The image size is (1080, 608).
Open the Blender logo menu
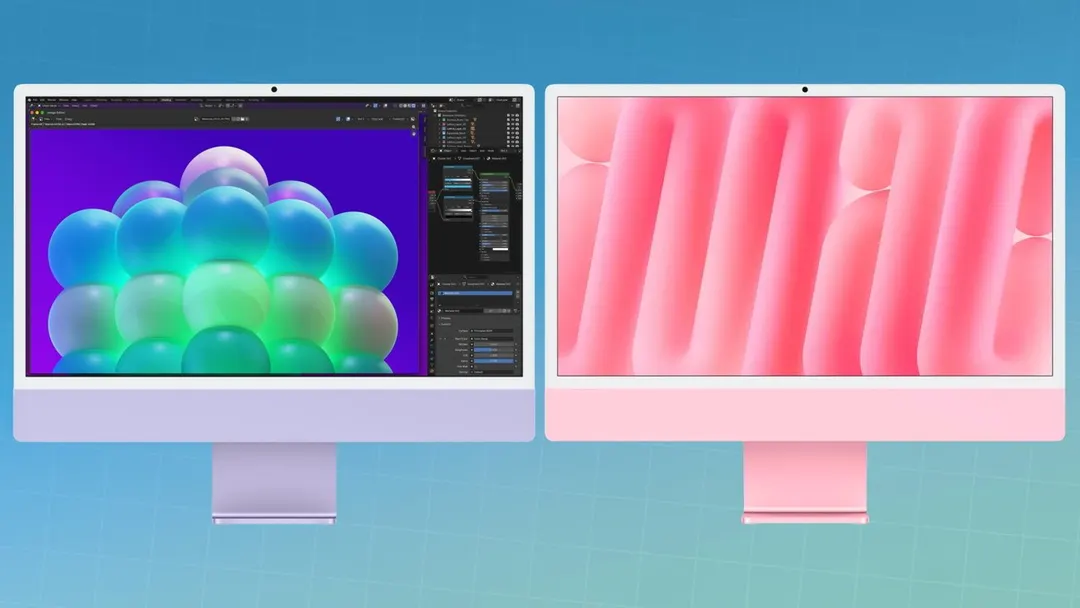point(30,100)
